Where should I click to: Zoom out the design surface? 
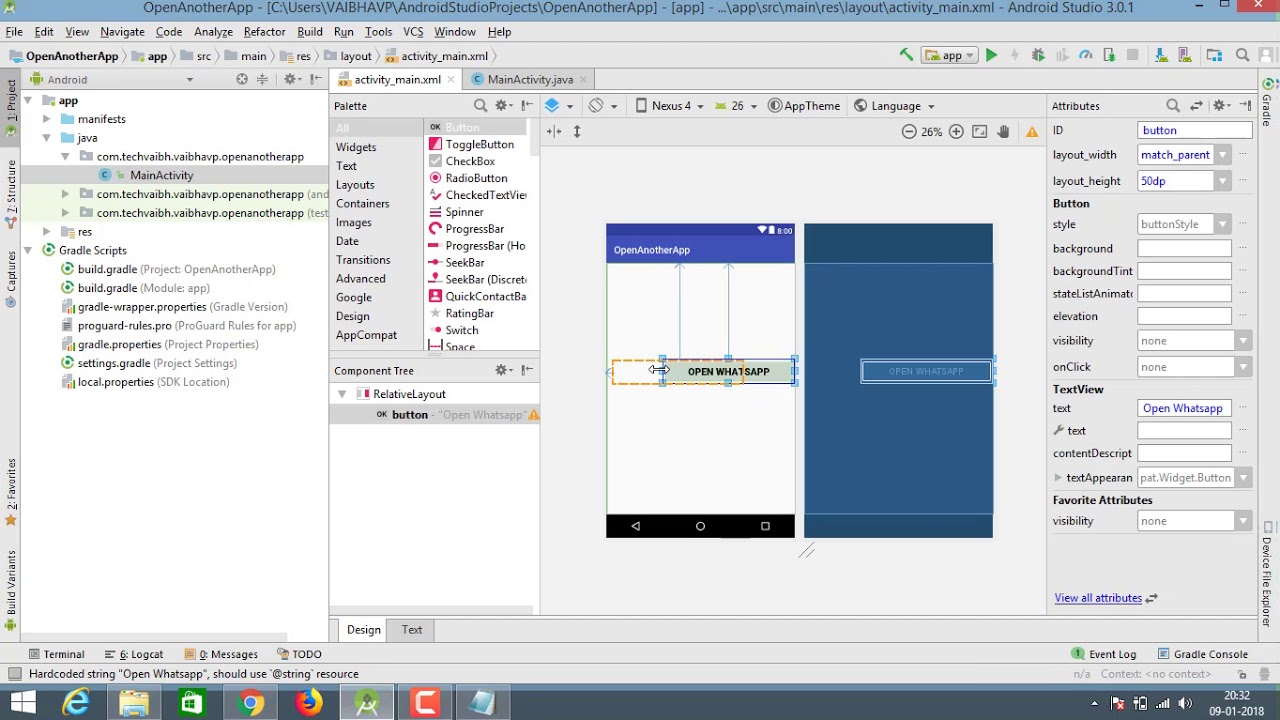908,131
